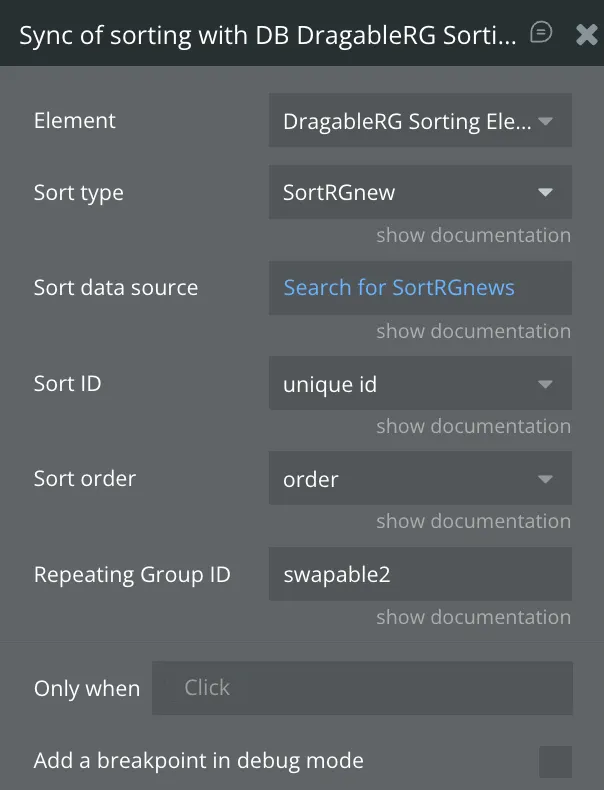Image resolution: width=604 pixels, height=790 pixels.
Task: Click the Only when condition field
Action: point(362,688)
